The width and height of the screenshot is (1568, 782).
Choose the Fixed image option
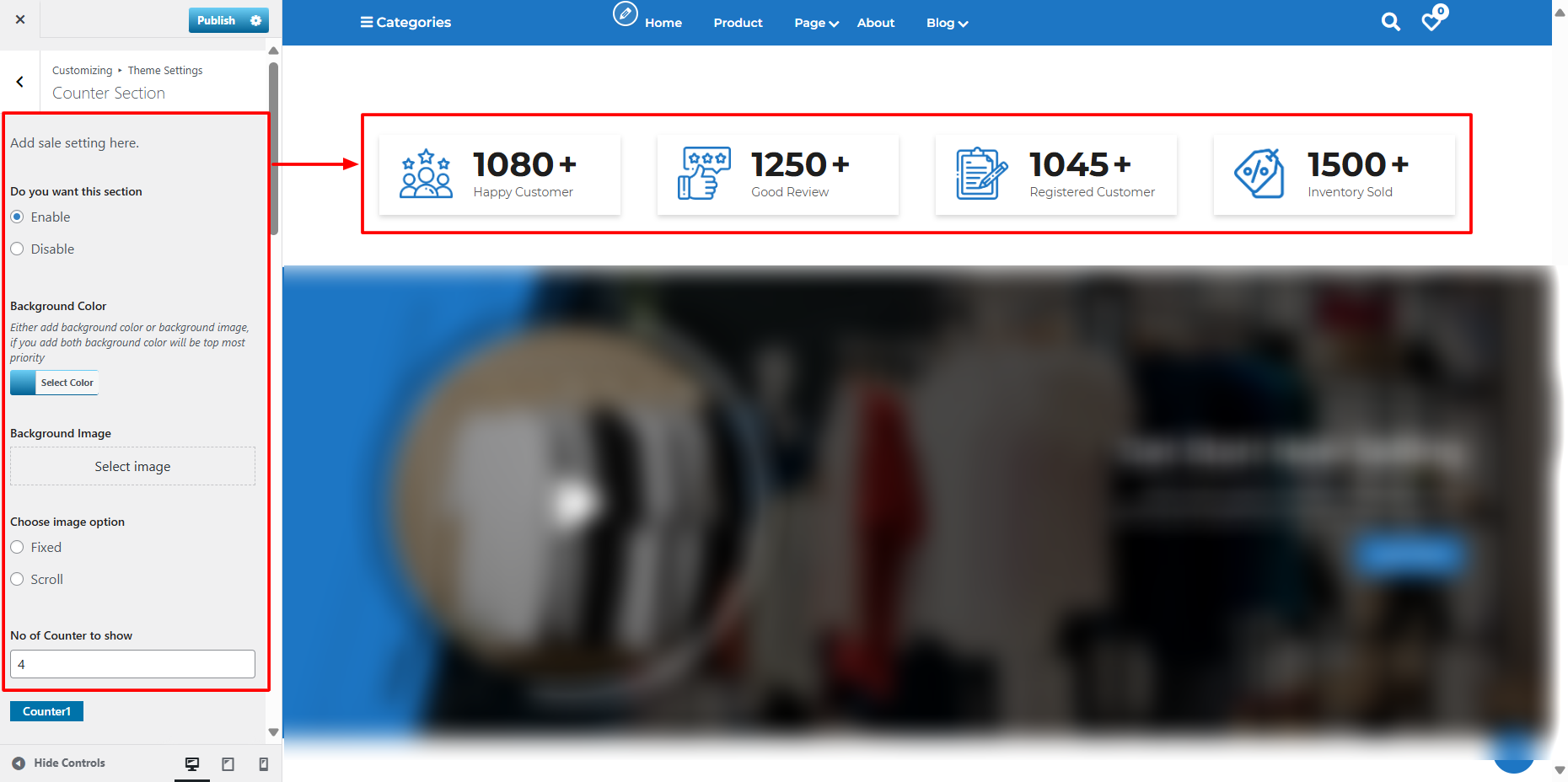point(17,548)
